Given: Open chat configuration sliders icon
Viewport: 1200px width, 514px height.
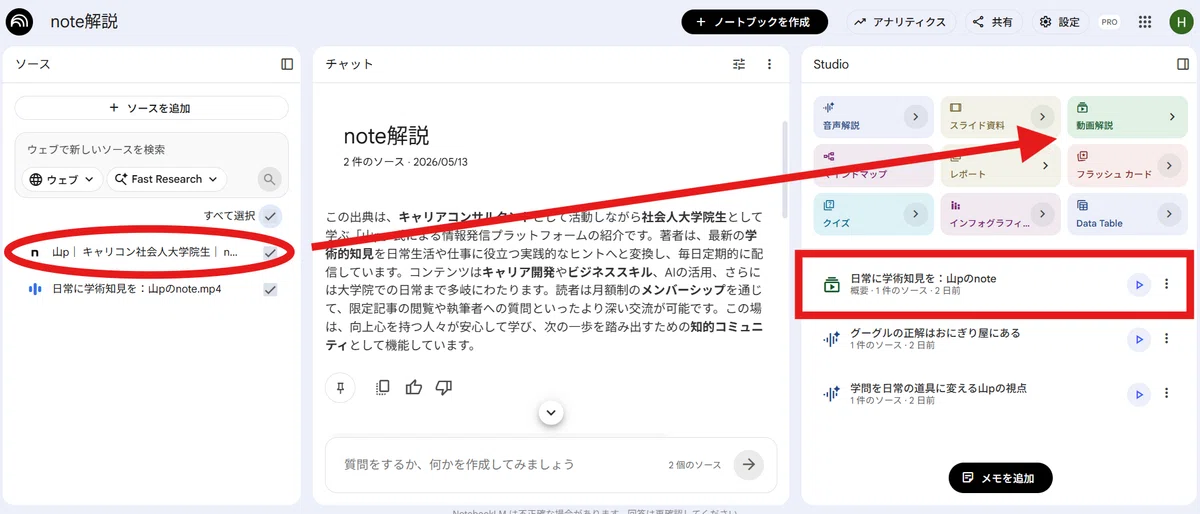Looking at the screenshot, I should point(739,64).
